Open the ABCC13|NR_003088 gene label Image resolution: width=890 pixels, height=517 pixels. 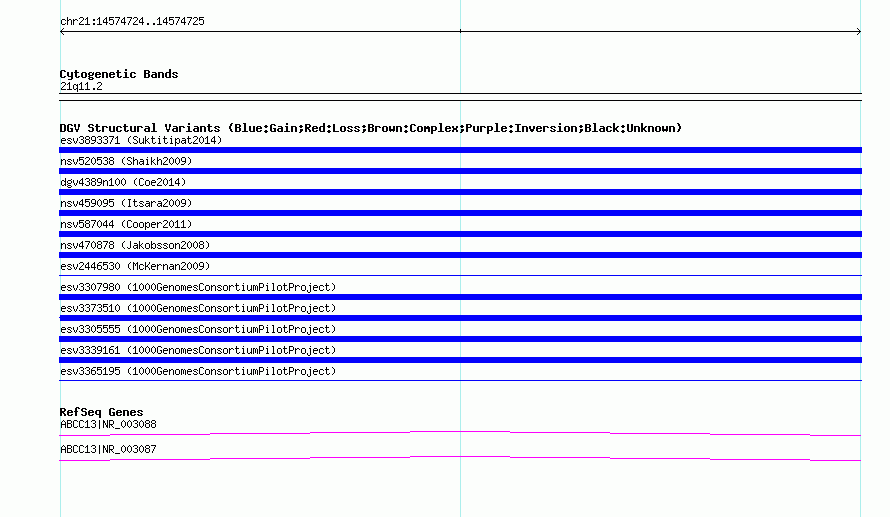pyautogui.click(x=108, y=424)
